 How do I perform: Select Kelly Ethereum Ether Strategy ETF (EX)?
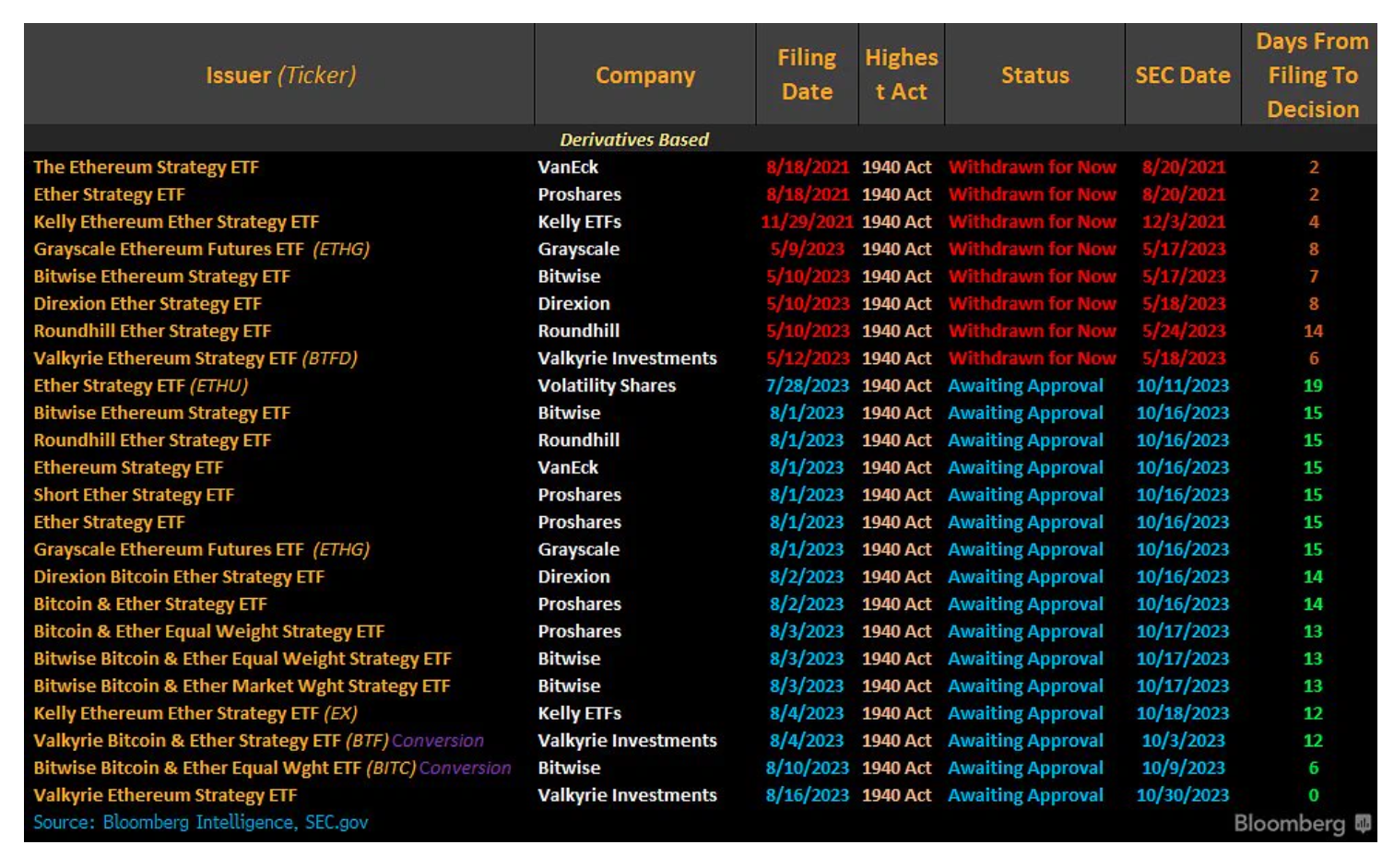(195, 713)
